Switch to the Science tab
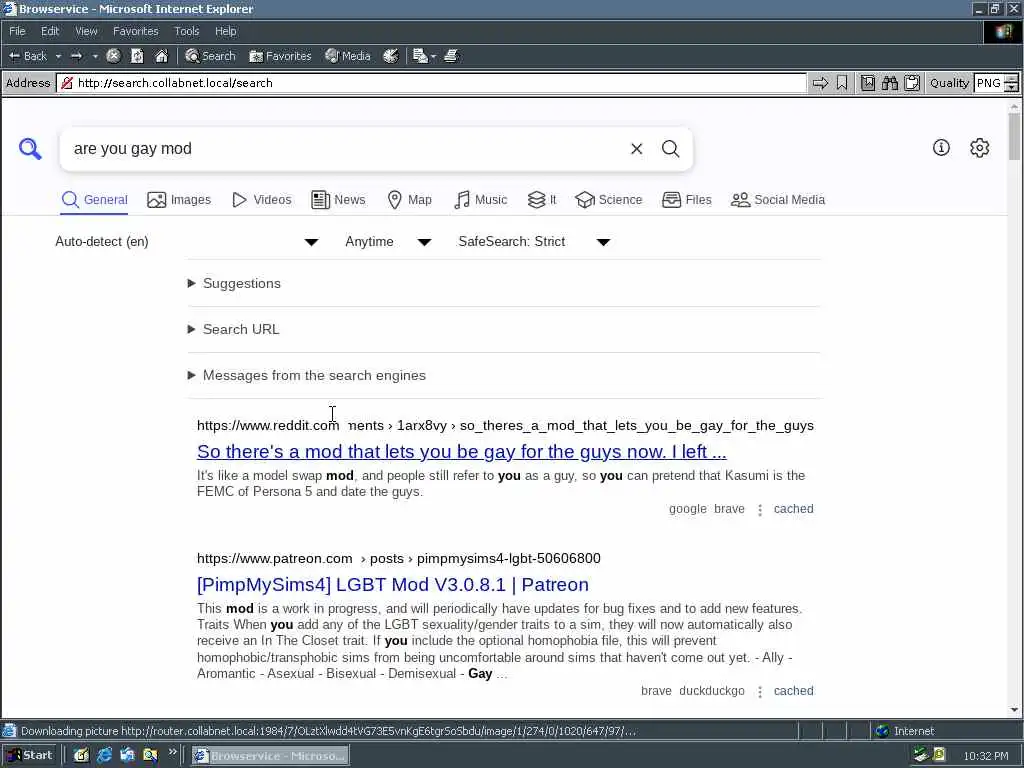 (609, 200)
